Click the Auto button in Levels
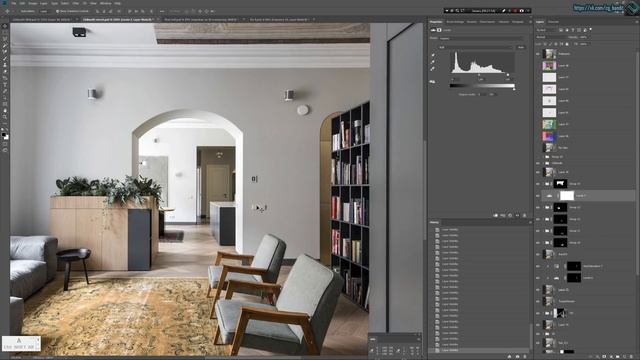 (521, 47)
